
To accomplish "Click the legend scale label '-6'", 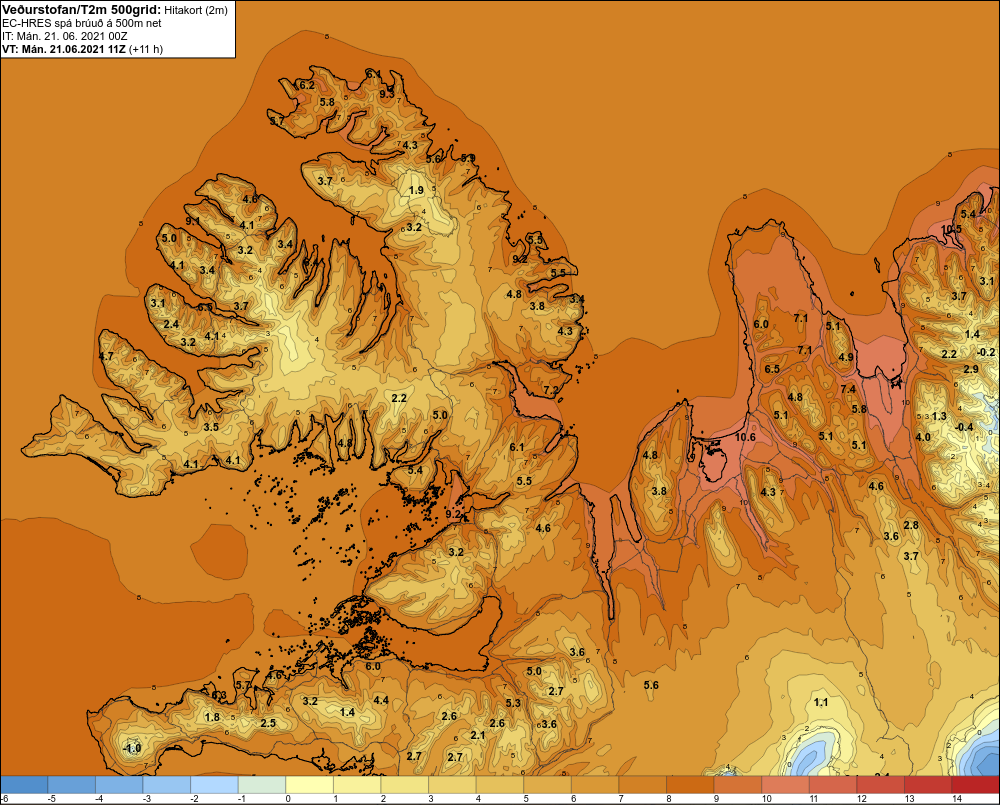I will click(x=5, y=799).
